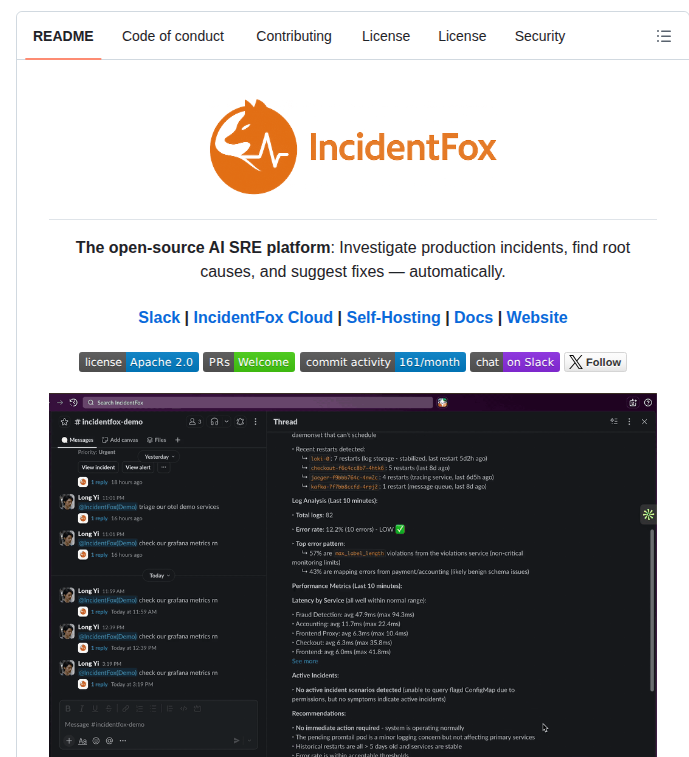Click 'triage our otel demo services' message
The width and height of the screenshot is (689, 757).
pyautogui.click(x=179, y=507)
